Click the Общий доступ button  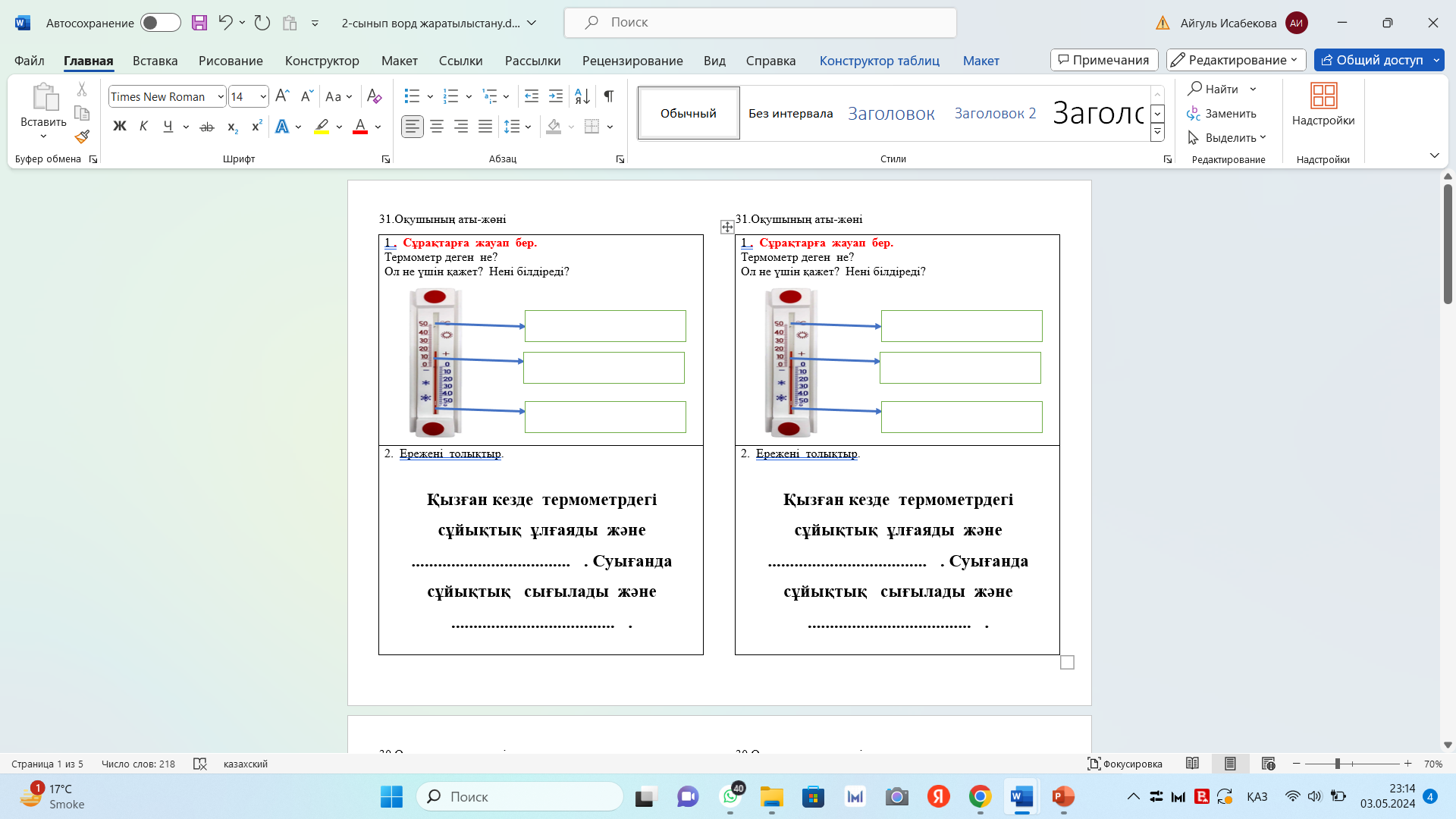click(x=1372, y=60)
